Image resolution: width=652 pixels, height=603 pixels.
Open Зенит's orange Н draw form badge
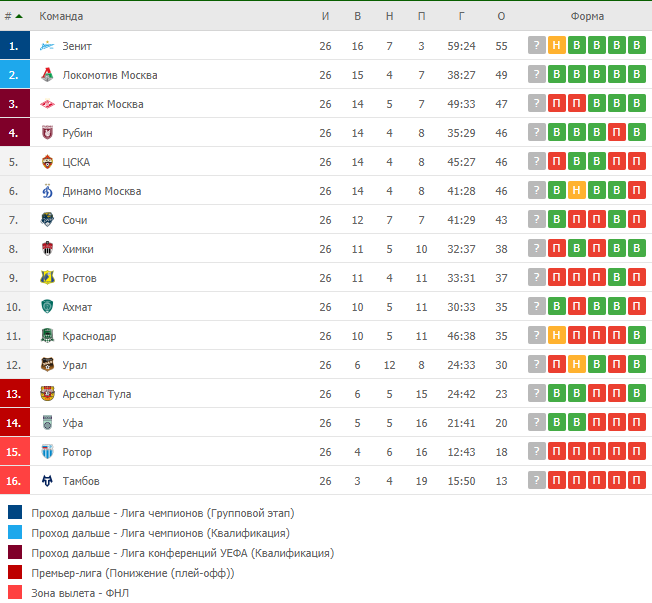[x=556, y=45]
